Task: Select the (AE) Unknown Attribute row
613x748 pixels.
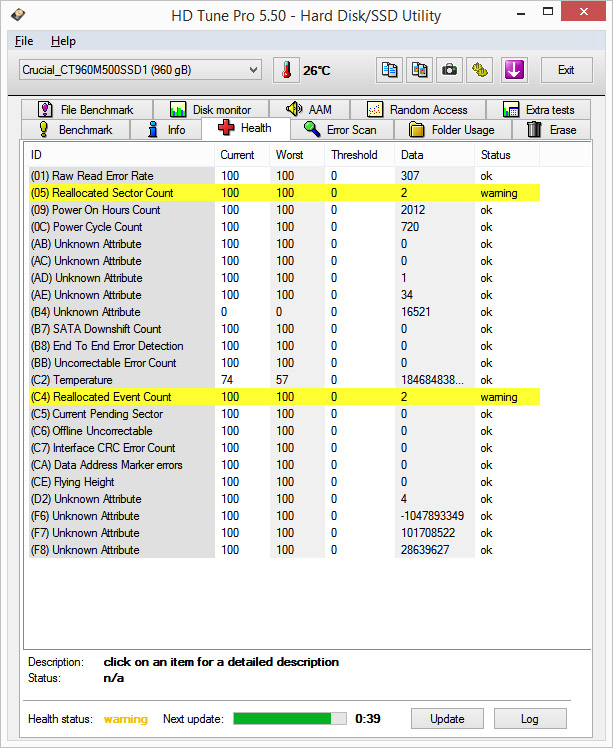Action: click(x=284, y=295)
